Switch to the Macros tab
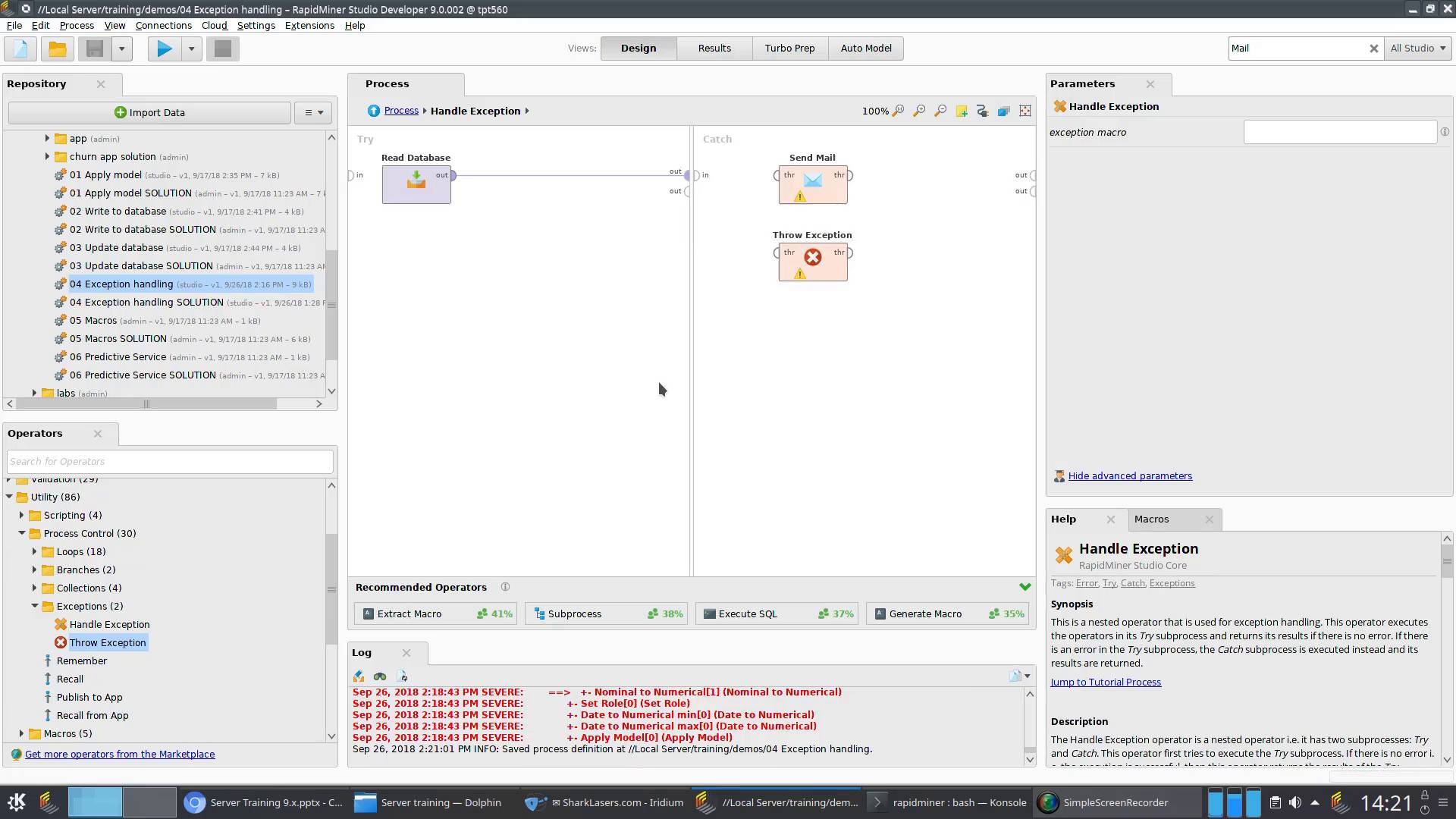Image resolution: width=1456 pixels, height=819 pixels. pyautogui.click(x=1151, y=519)
